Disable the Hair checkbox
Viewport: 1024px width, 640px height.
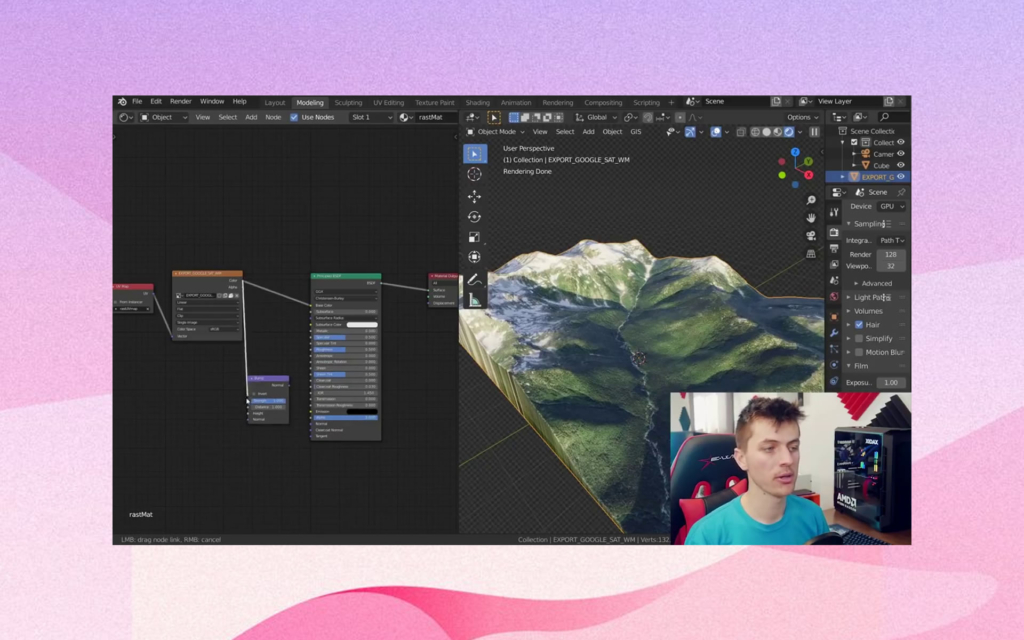click(x=858, y=325)
